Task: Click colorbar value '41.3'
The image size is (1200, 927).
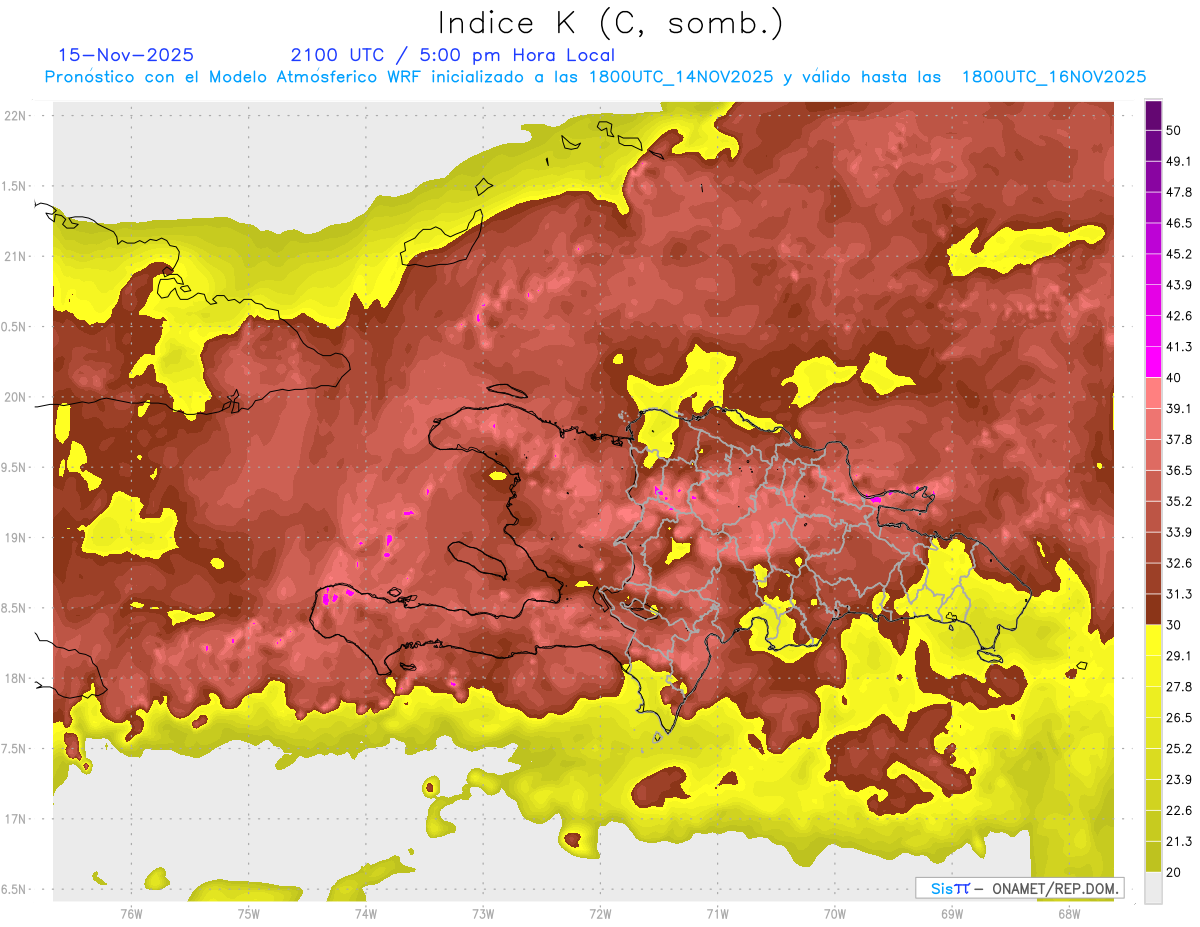Action: click(1178, 347)
